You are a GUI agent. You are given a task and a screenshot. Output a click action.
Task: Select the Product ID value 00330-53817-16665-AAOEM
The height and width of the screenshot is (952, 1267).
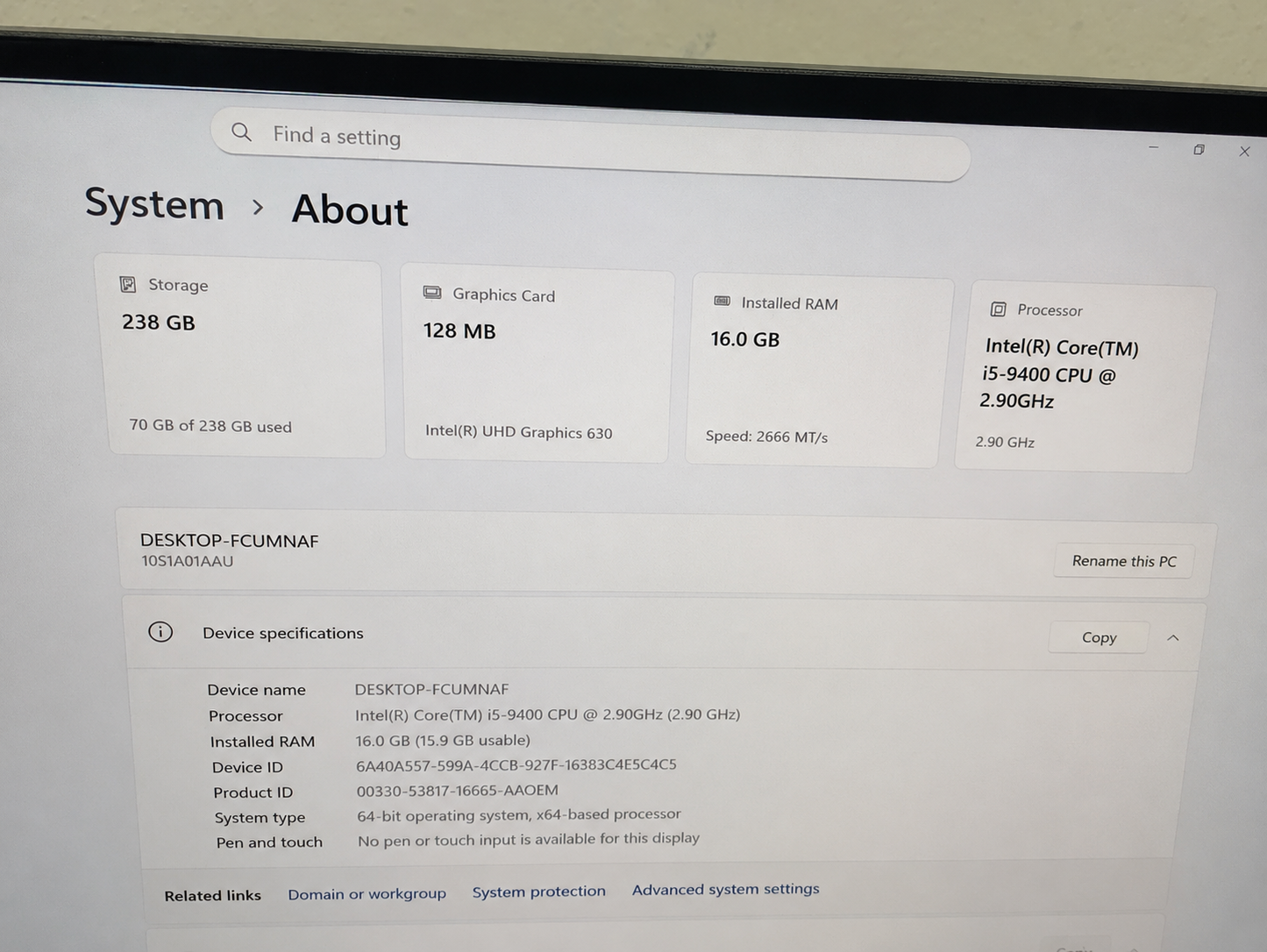pyautogui.click(x=457, y=791)
